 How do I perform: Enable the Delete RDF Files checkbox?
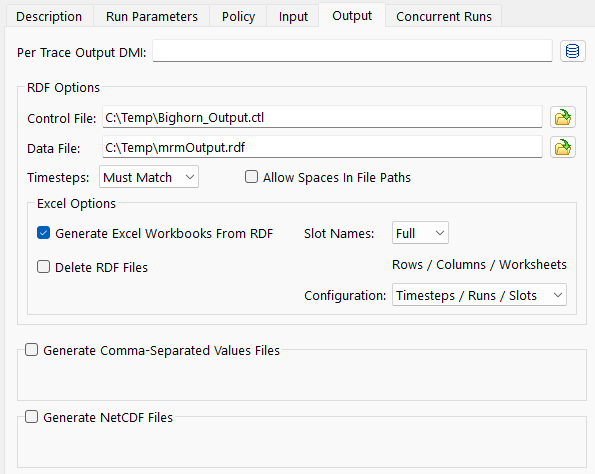[x=43, y=267]
